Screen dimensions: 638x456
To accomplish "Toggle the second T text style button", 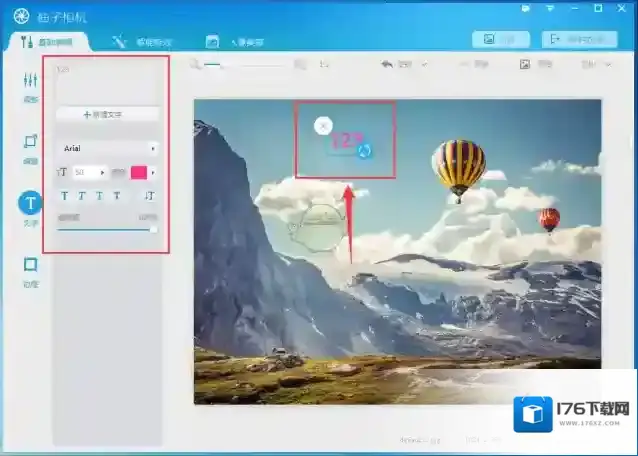I will (x=82, y=196).
